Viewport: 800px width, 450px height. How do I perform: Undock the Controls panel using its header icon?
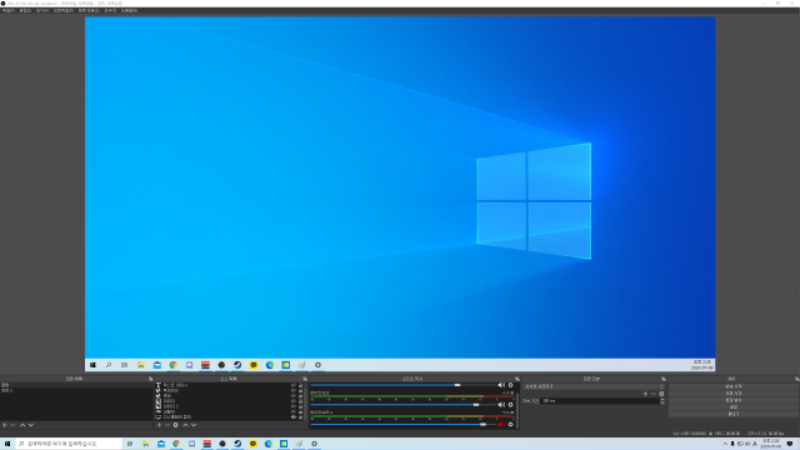(x=796, y=379)
